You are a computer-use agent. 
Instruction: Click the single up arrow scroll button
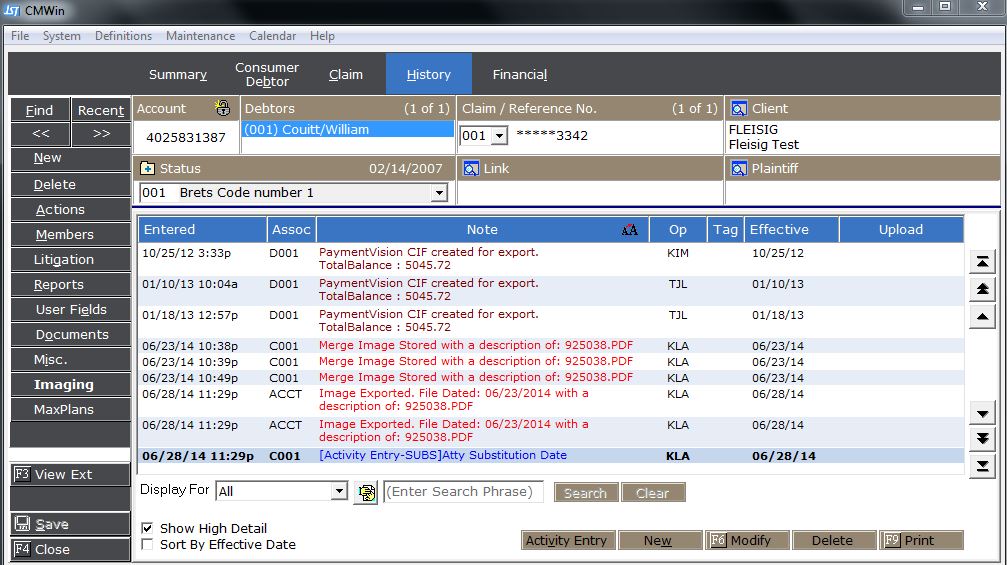click(983, 316)
